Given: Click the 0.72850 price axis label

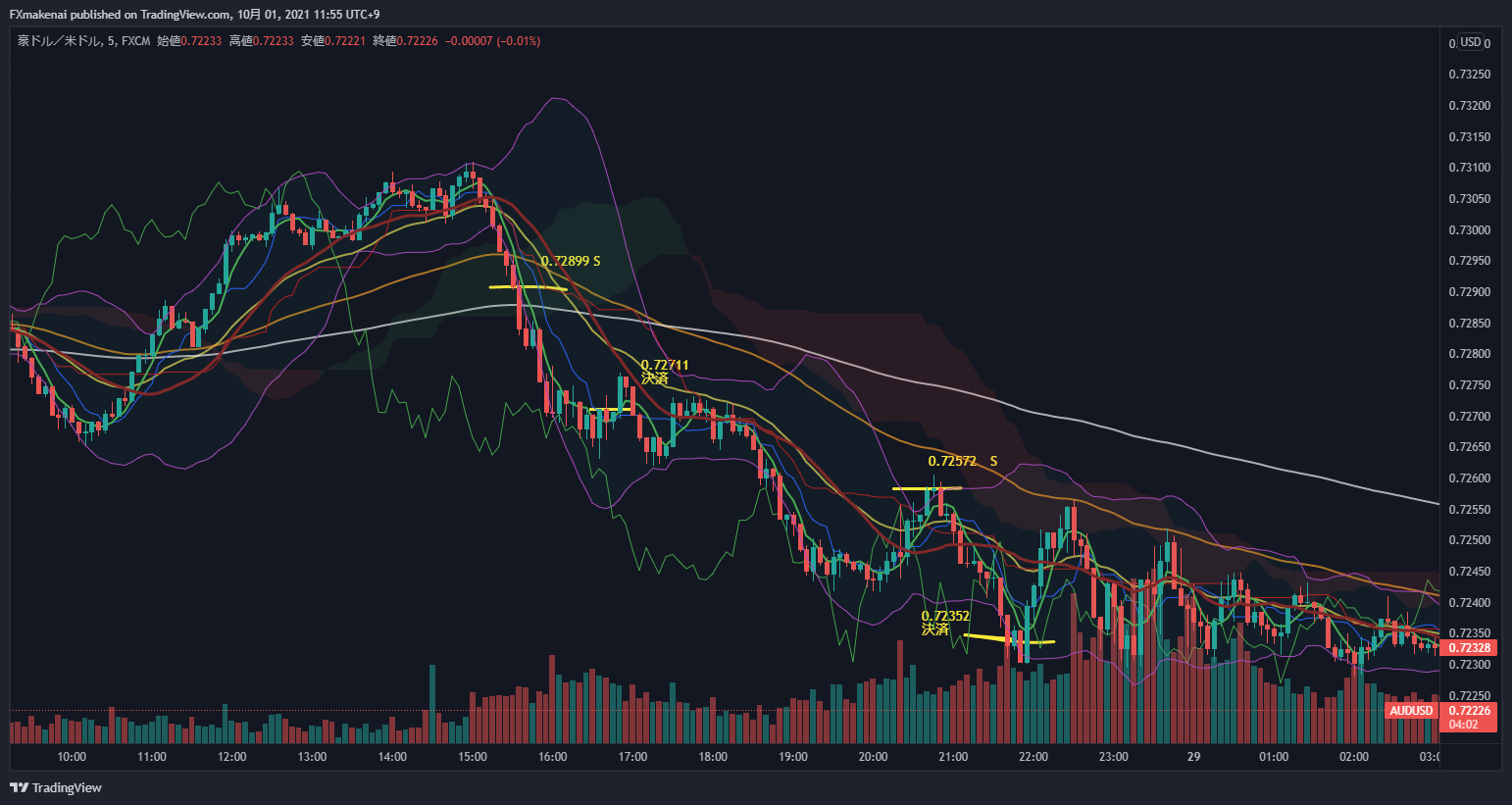Looking at the screenshot, I should 1470,324.
